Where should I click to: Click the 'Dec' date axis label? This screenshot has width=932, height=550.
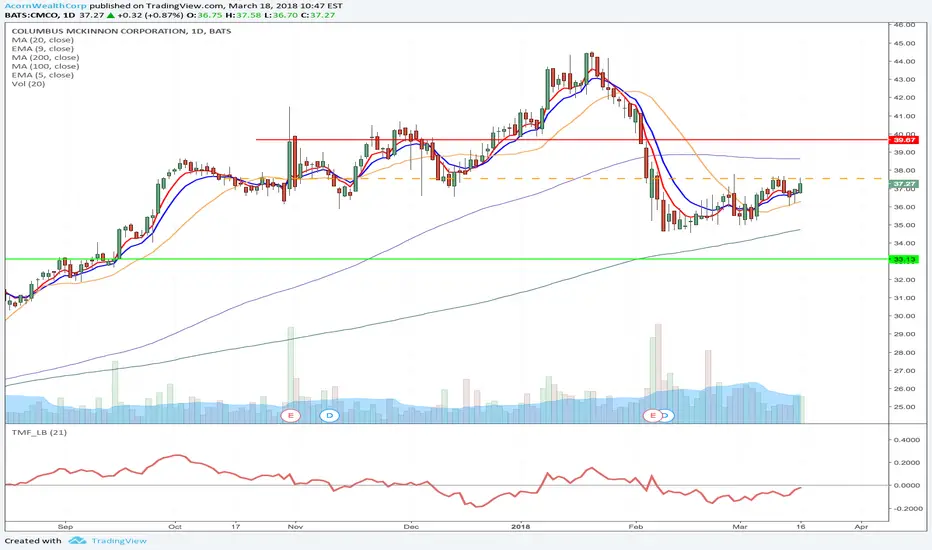click(411, 527)
